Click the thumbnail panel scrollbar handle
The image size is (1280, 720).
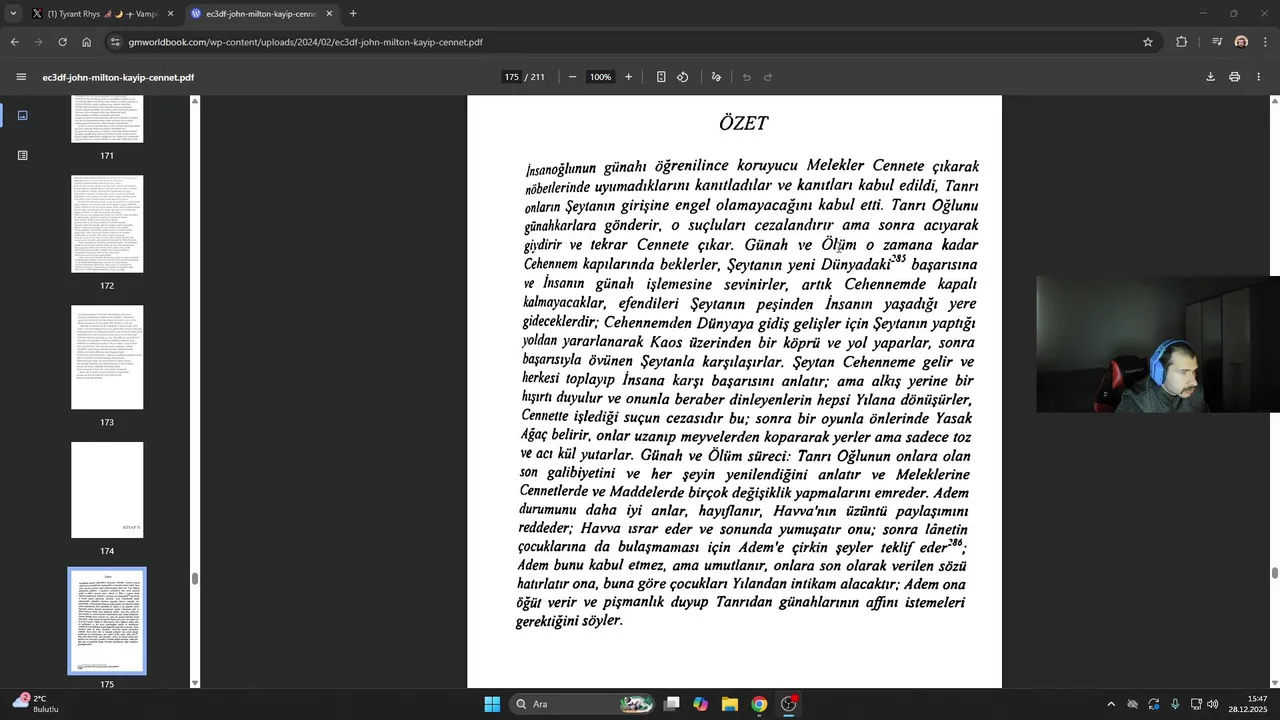195,578
